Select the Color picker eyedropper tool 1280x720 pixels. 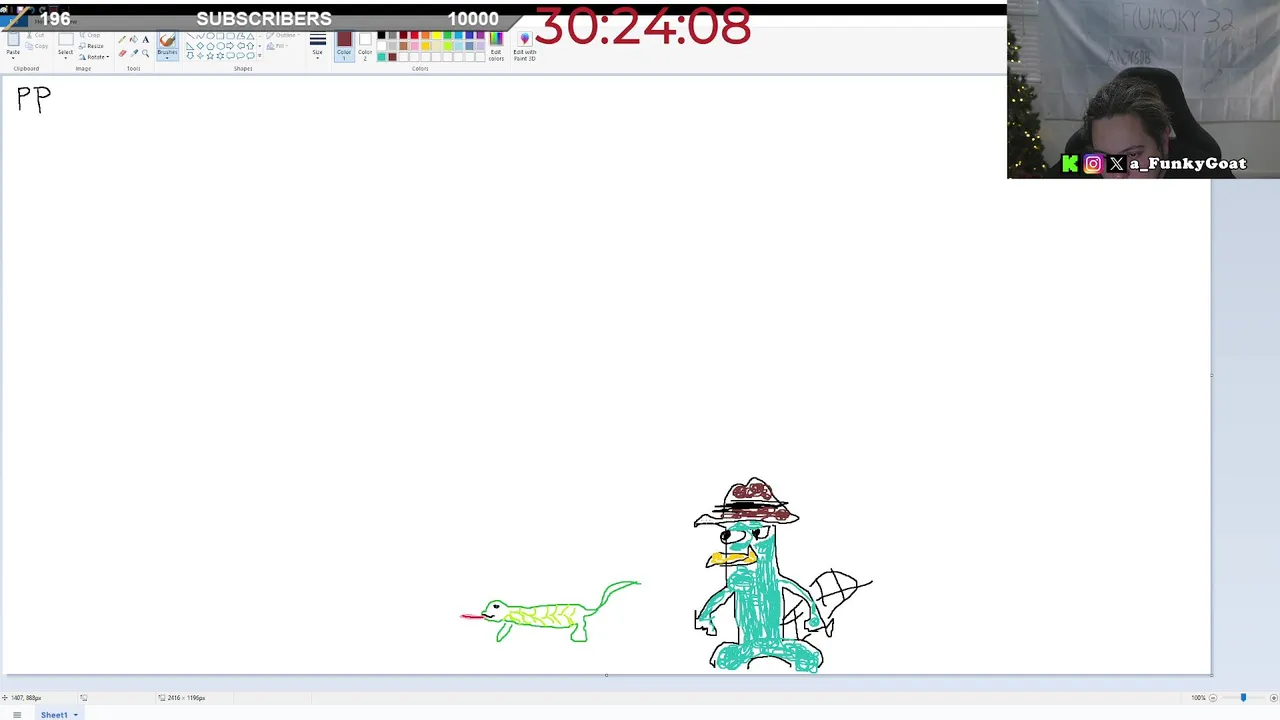[134, 53]
